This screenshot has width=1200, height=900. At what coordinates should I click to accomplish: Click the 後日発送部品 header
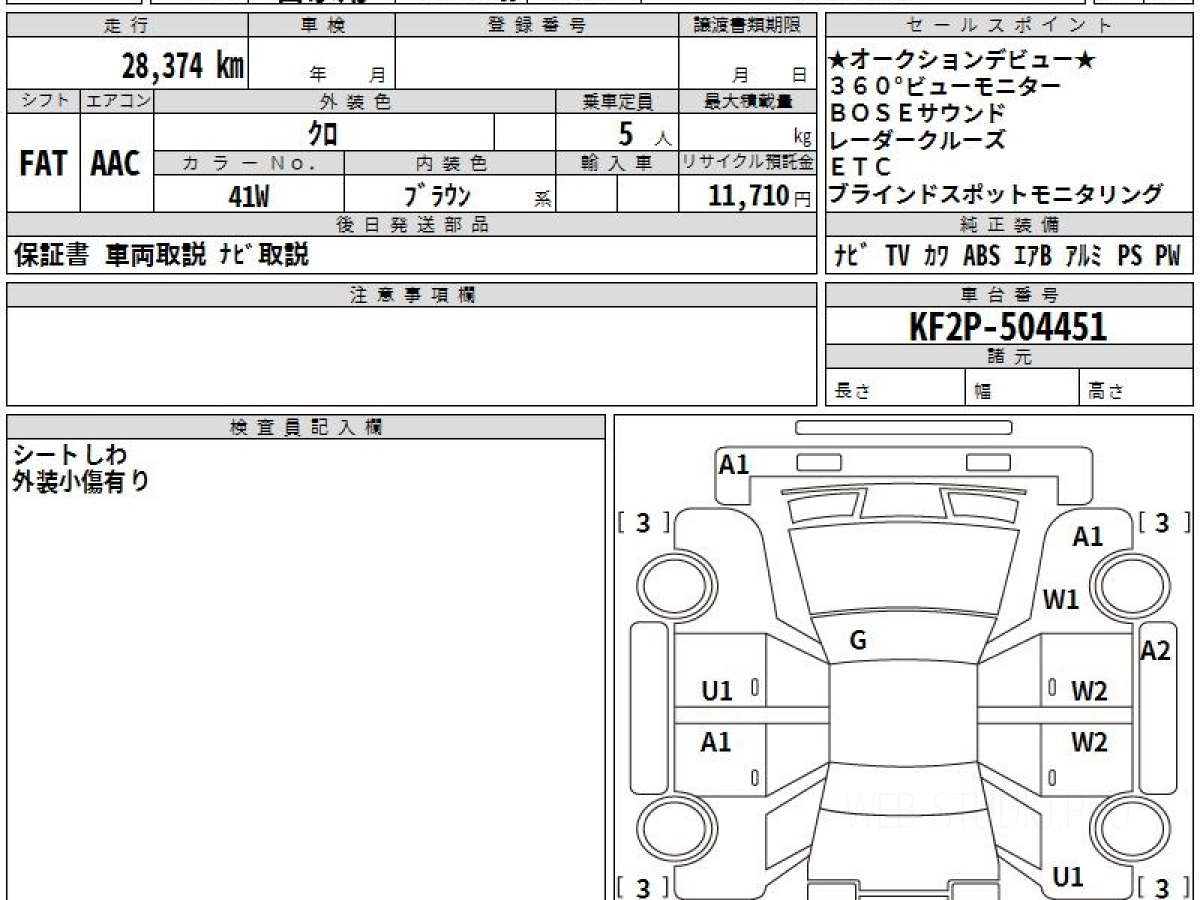pos(412,225)
